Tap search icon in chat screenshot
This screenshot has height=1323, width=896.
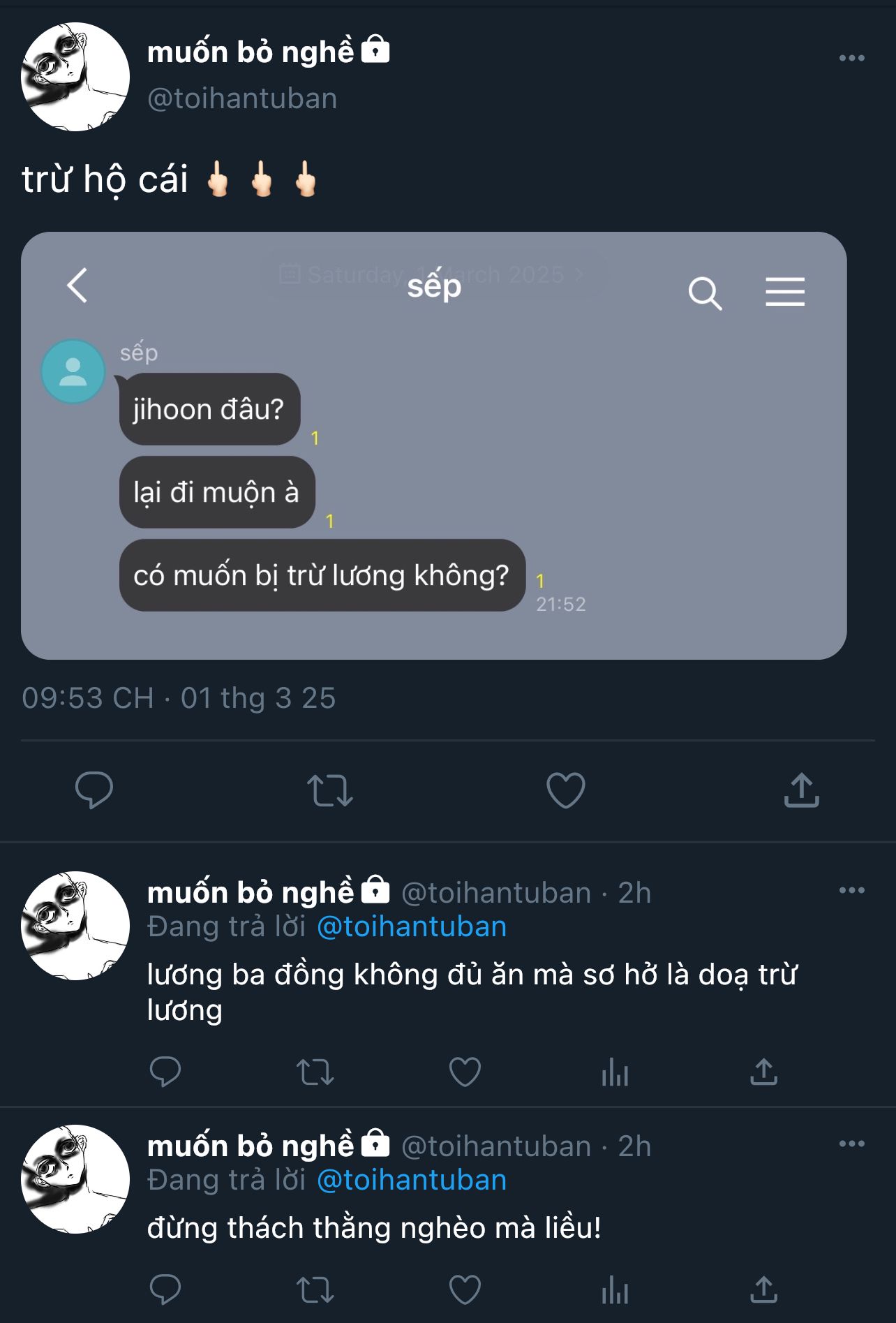click(x=705, y=293)
